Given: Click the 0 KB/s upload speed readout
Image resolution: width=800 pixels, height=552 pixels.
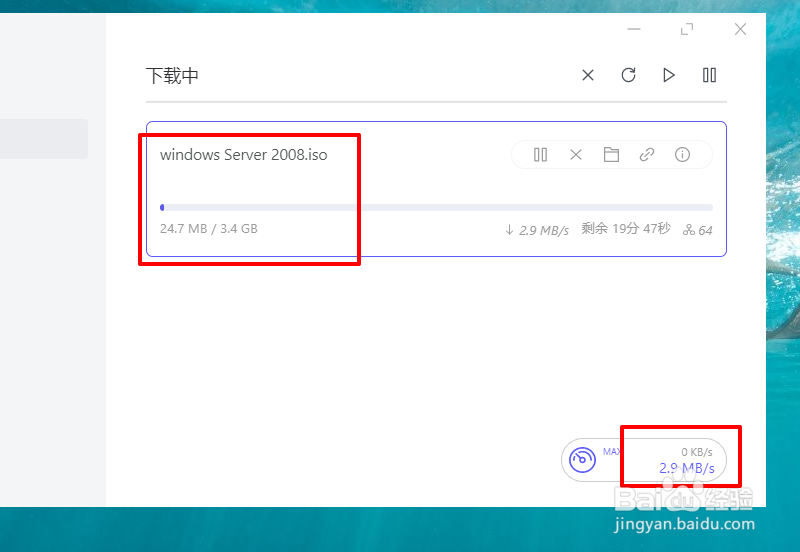Looking at the screenshot, I should (x=697, y=452).
